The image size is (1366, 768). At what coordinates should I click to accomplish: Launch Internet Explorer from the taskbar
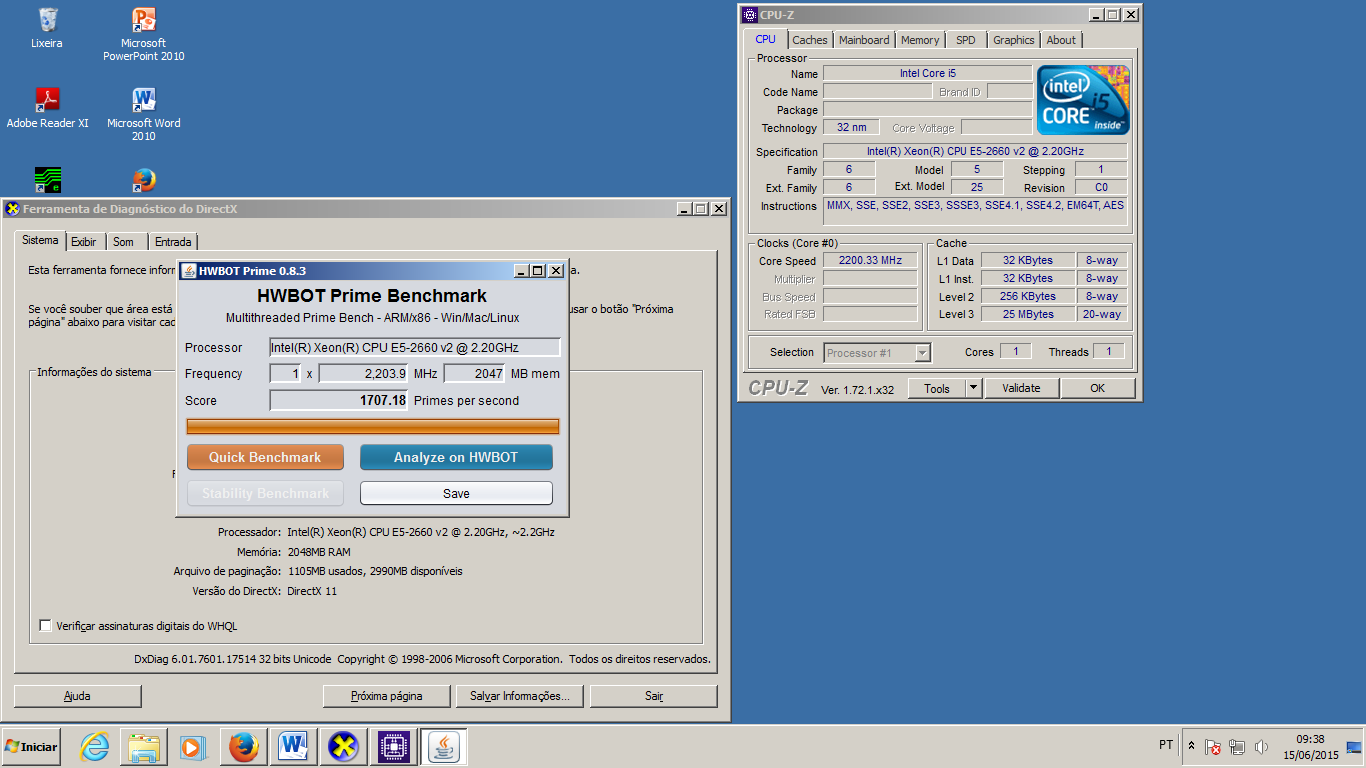(x=95, y=747)
